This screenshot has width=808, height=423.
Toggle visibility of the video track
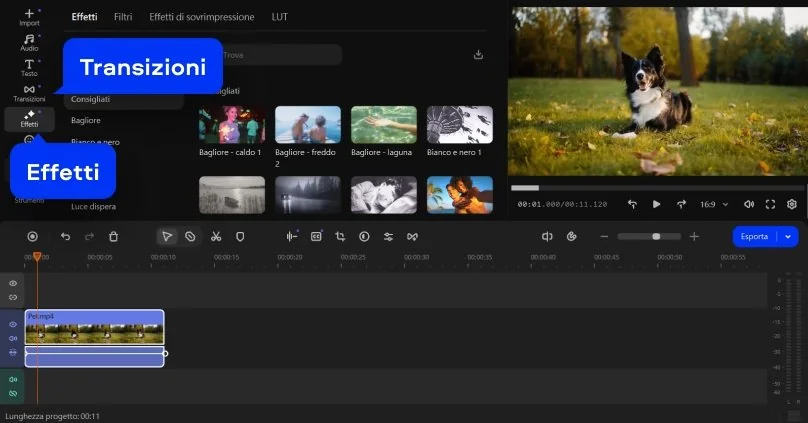coord(13,324)
